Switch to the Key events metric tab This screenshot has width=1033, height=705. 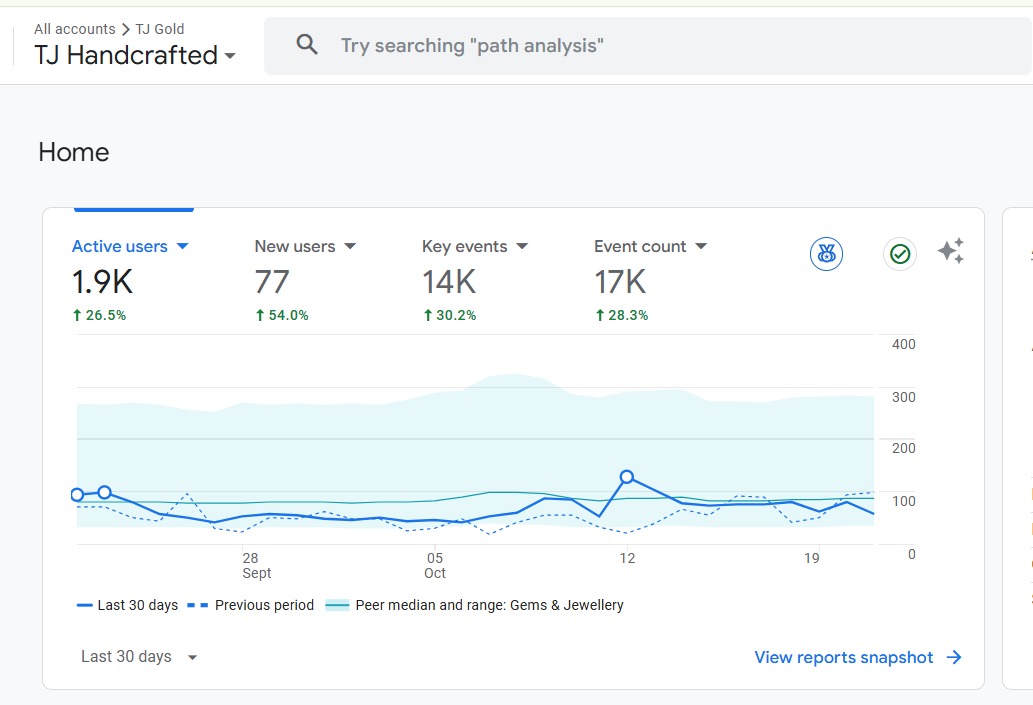(x=464, y=246)
